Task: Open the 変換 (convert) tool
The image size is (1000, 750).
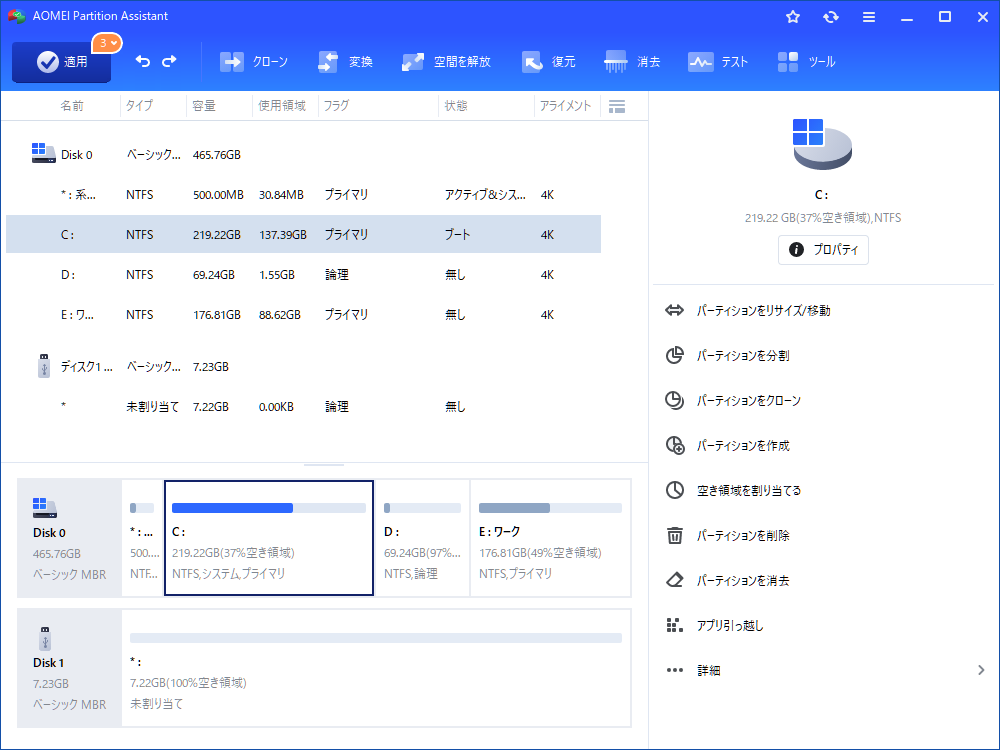Action: pos(345,62)
